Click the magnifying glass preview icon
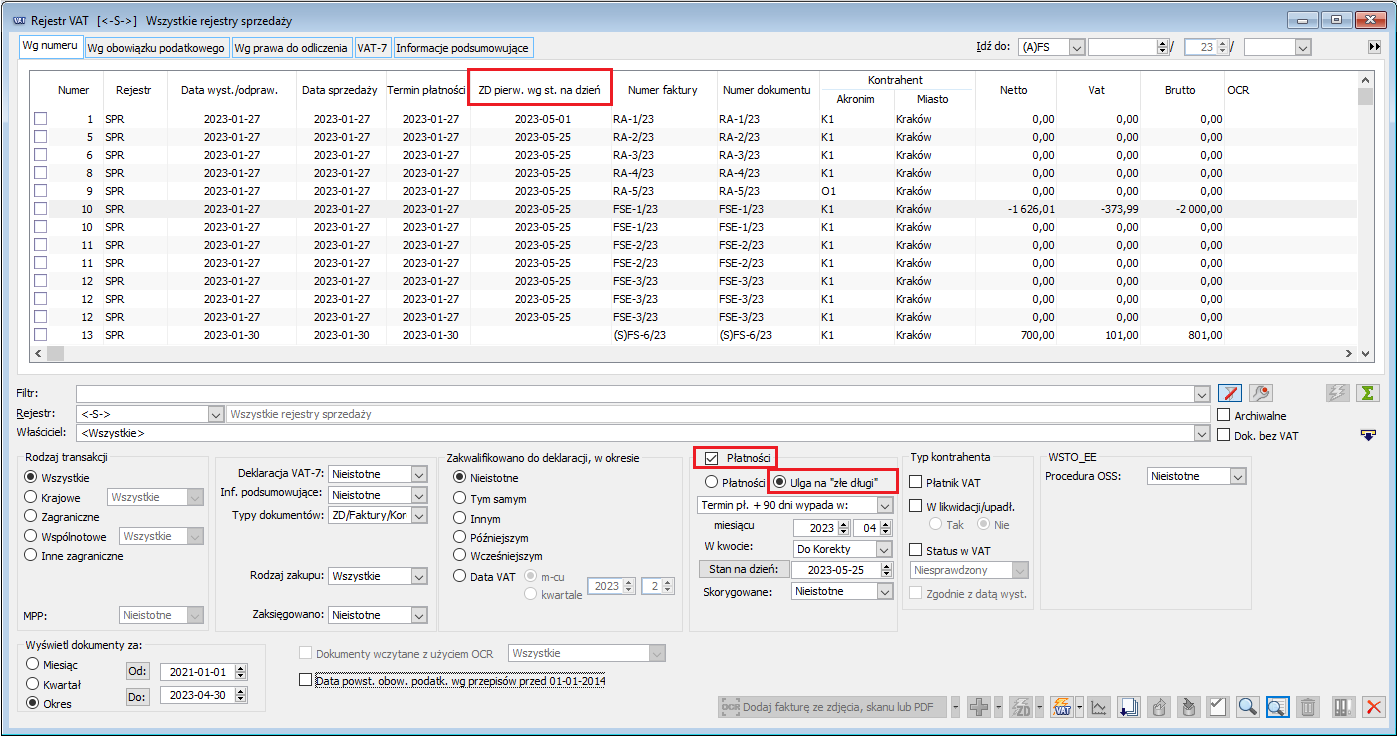 click(1247, 707)
